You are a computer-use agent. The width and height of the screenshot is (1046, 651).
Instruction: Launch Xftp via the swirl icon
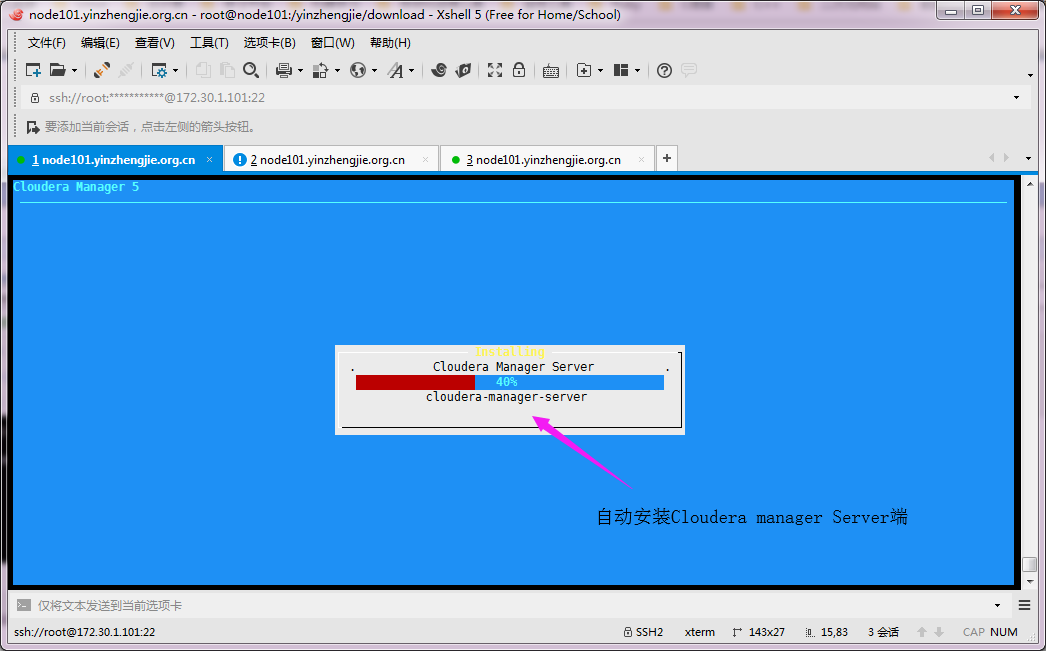tap(438, 70)
